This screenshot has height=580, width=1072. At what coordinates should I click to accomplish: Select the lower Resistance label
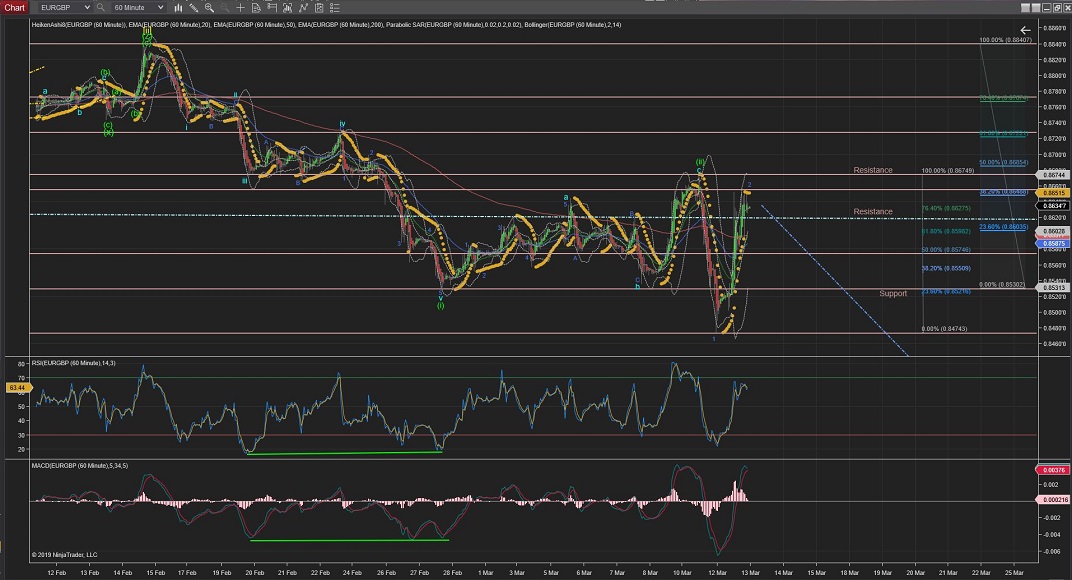[872, 212]
